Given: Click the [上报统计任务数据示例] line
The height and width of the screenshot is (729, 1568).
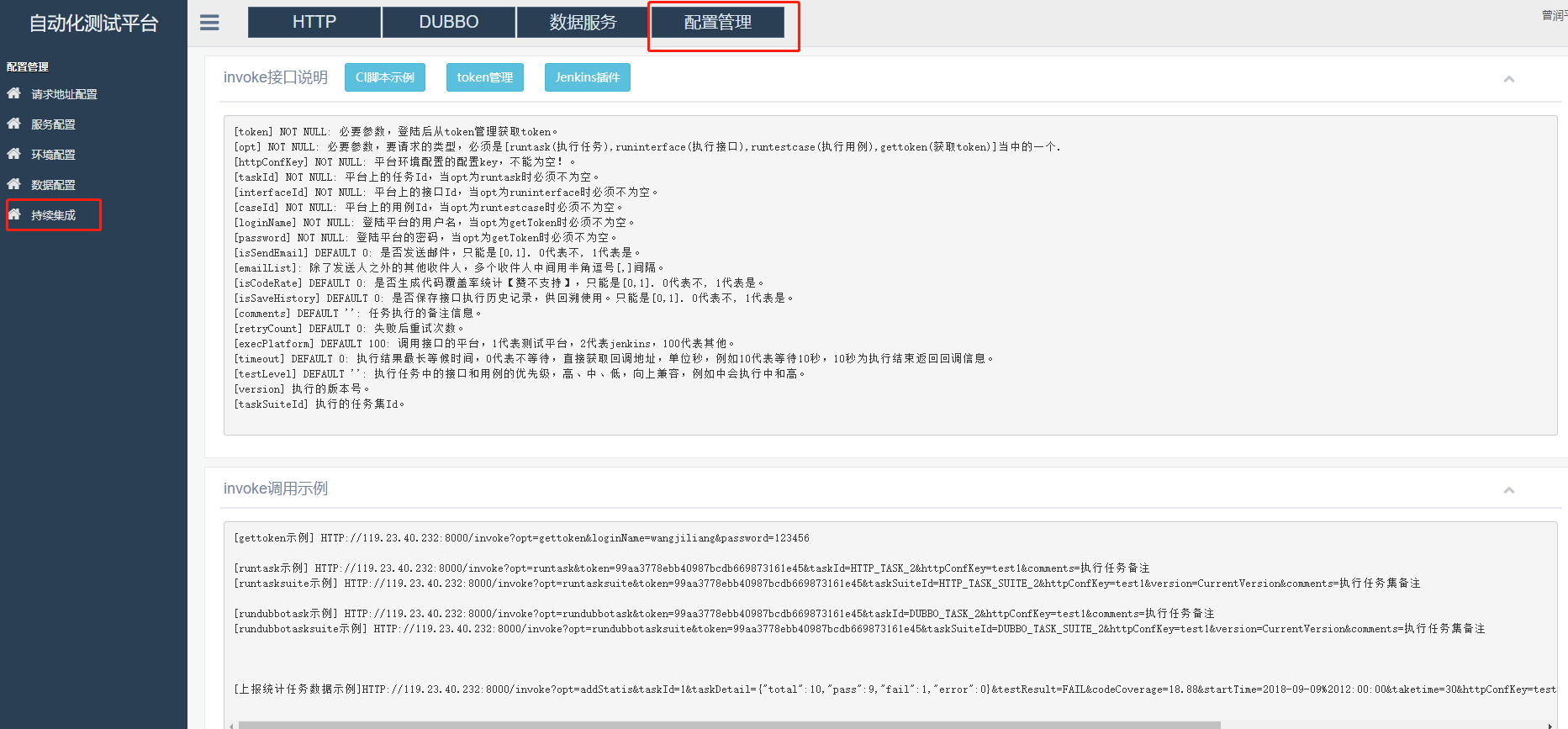Looking at the screenshot, I should (895, 689).
